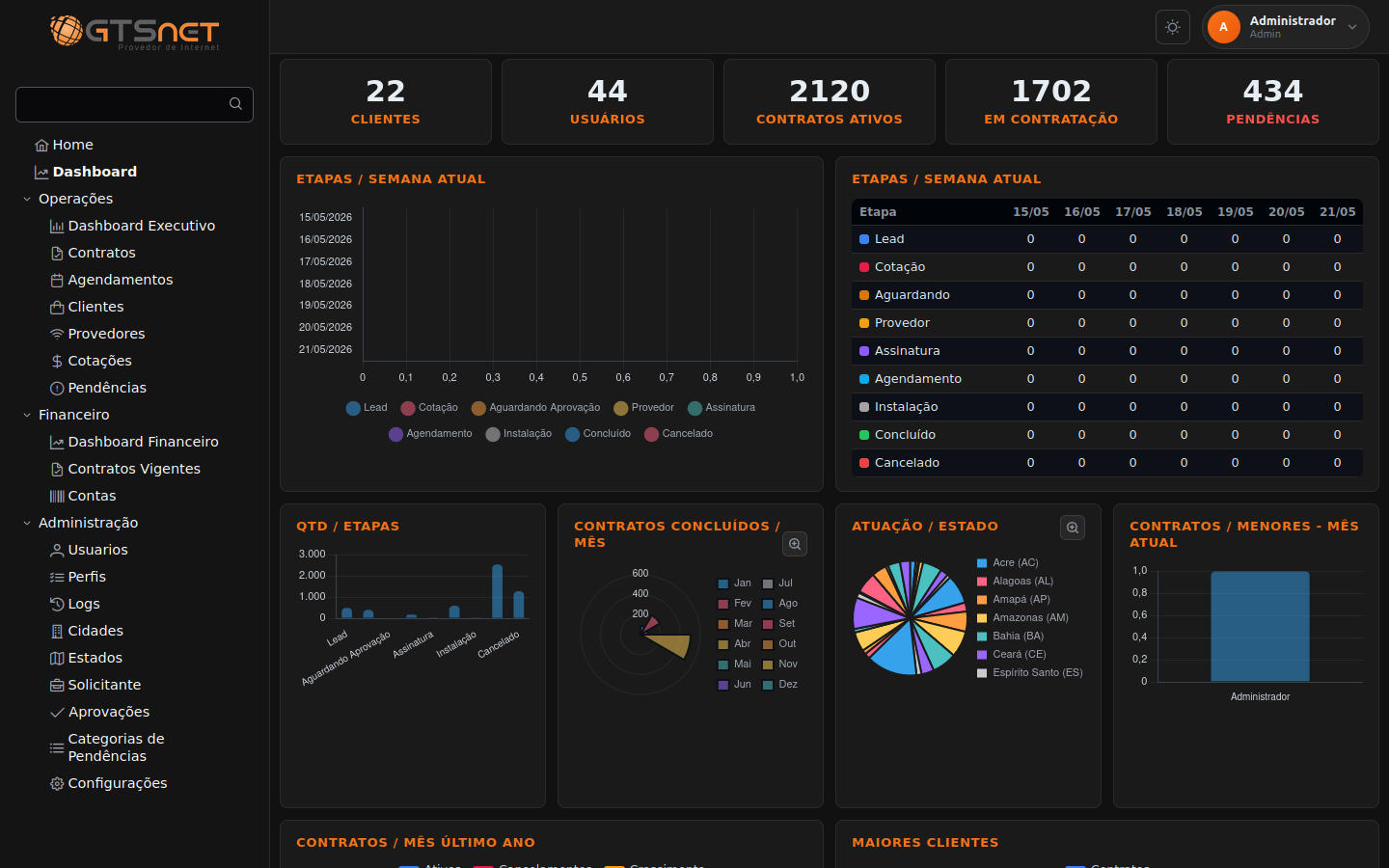This screenshot has width=1389, height=868.
Task: Toggle light/dark theme sun icon
Action: pos(1173,27)
